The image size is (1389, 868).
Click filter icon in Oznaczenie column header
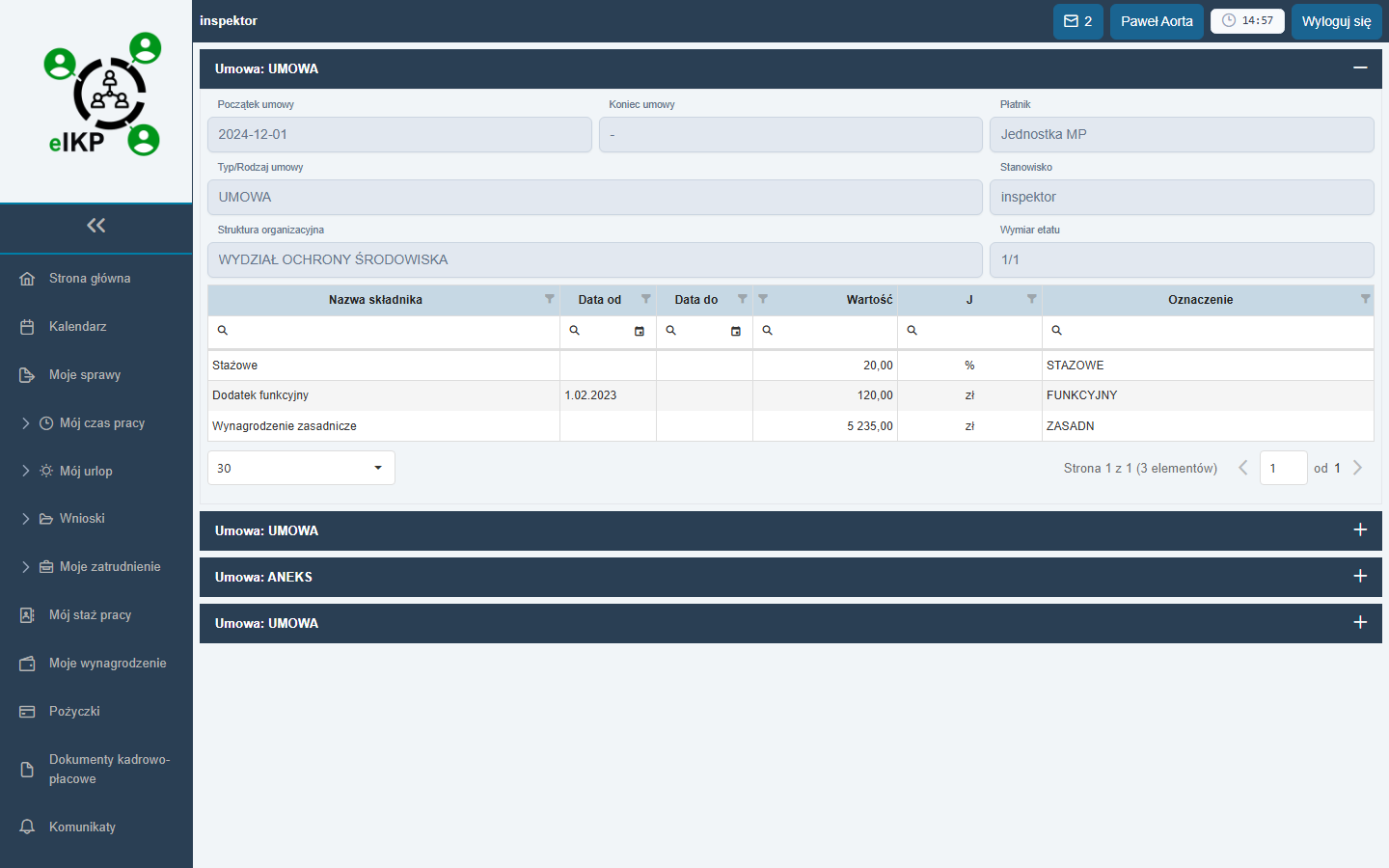tap(1365, 299)
